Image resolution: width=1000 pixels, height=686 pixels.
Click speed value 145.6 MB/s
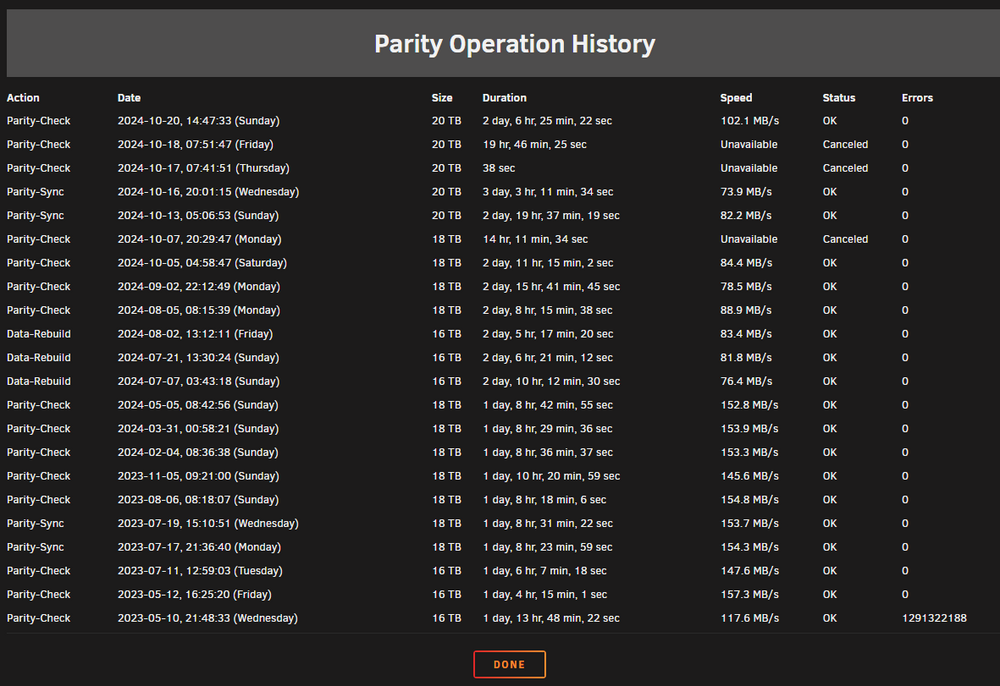[x=749, y=476]
